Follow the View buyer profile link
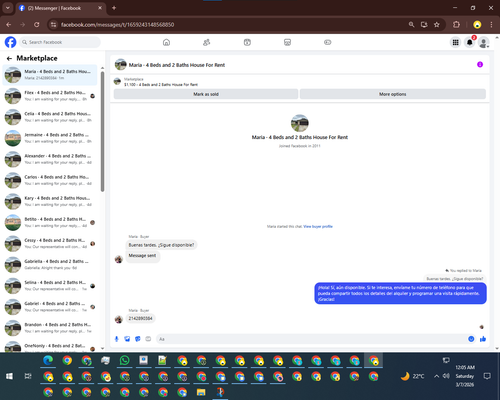The height and width of the screenshot is (400, 500). (318, 227)
